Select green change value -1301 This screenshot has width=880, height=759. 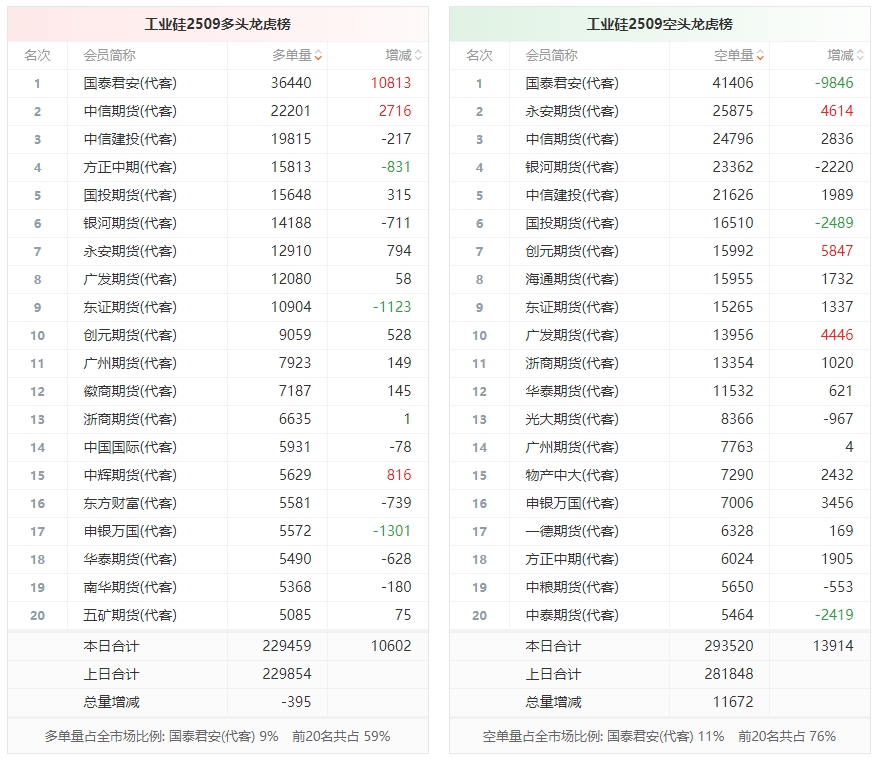click(x=392, y=531)
